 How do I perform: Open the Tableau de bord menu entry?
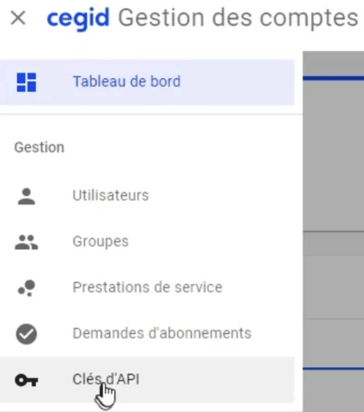click(x=147, y=82)
